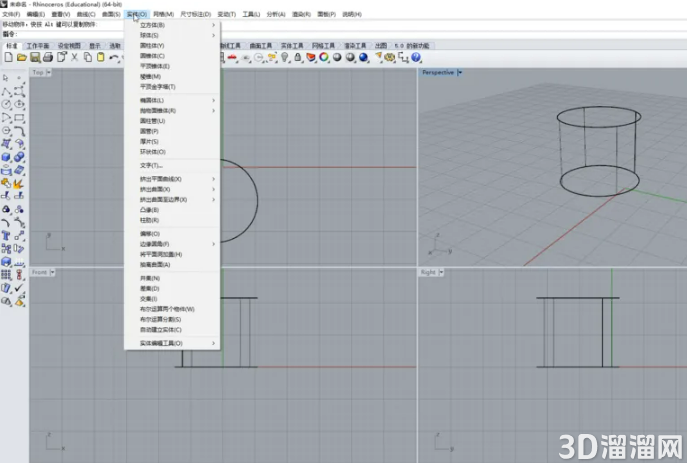Select the Text tool T icon

point(6,236)
